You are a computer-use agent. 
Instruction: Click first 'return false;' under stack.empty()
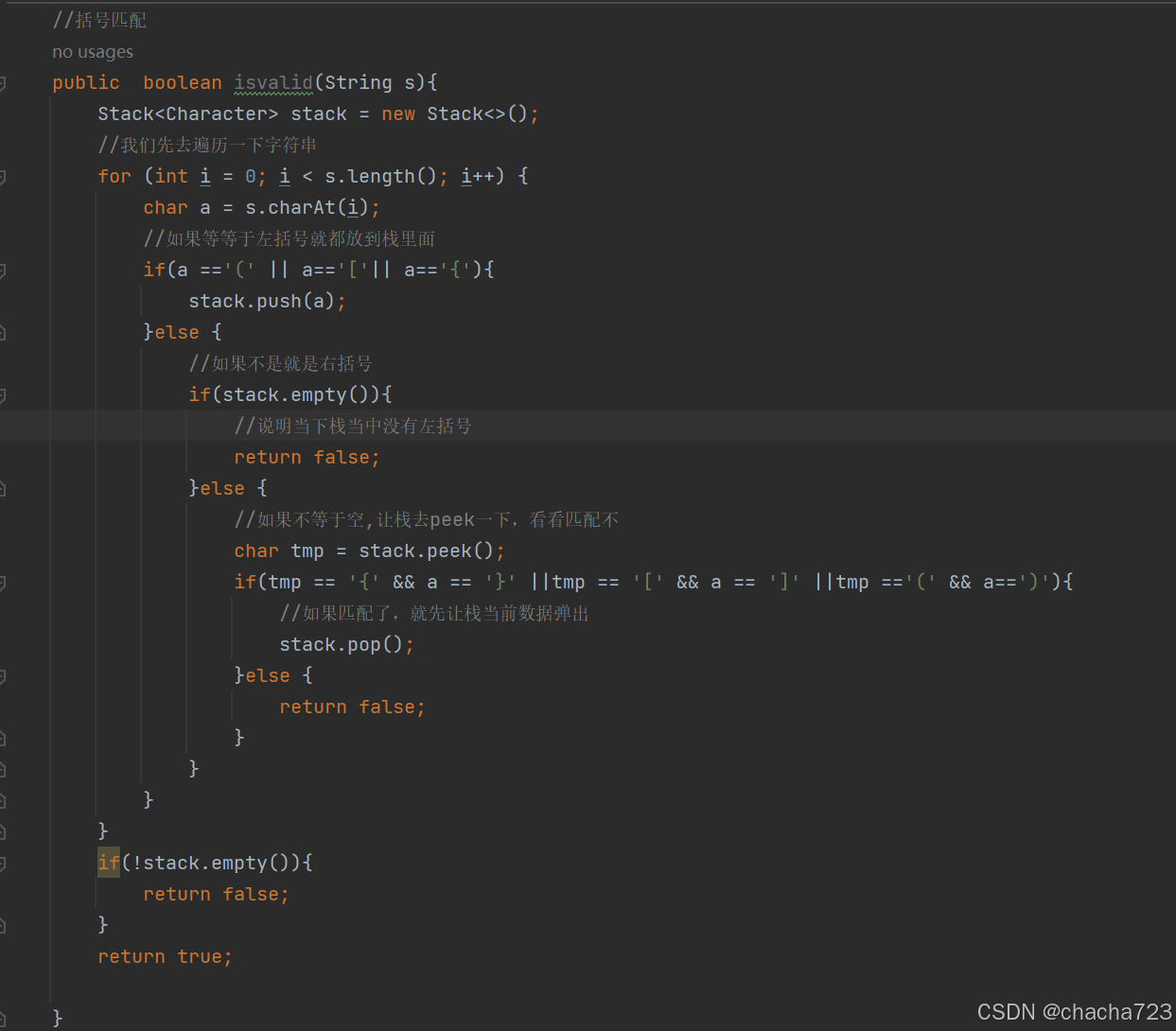[307, 458]
